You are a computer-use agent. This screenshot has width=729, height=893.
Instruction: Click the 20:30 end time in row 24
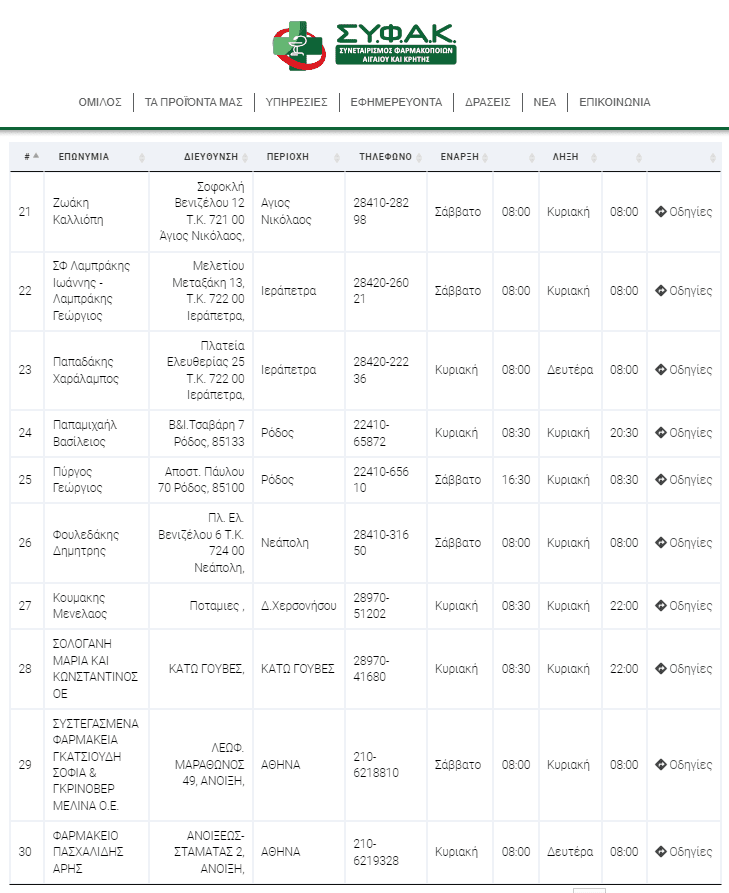(624, 433)
